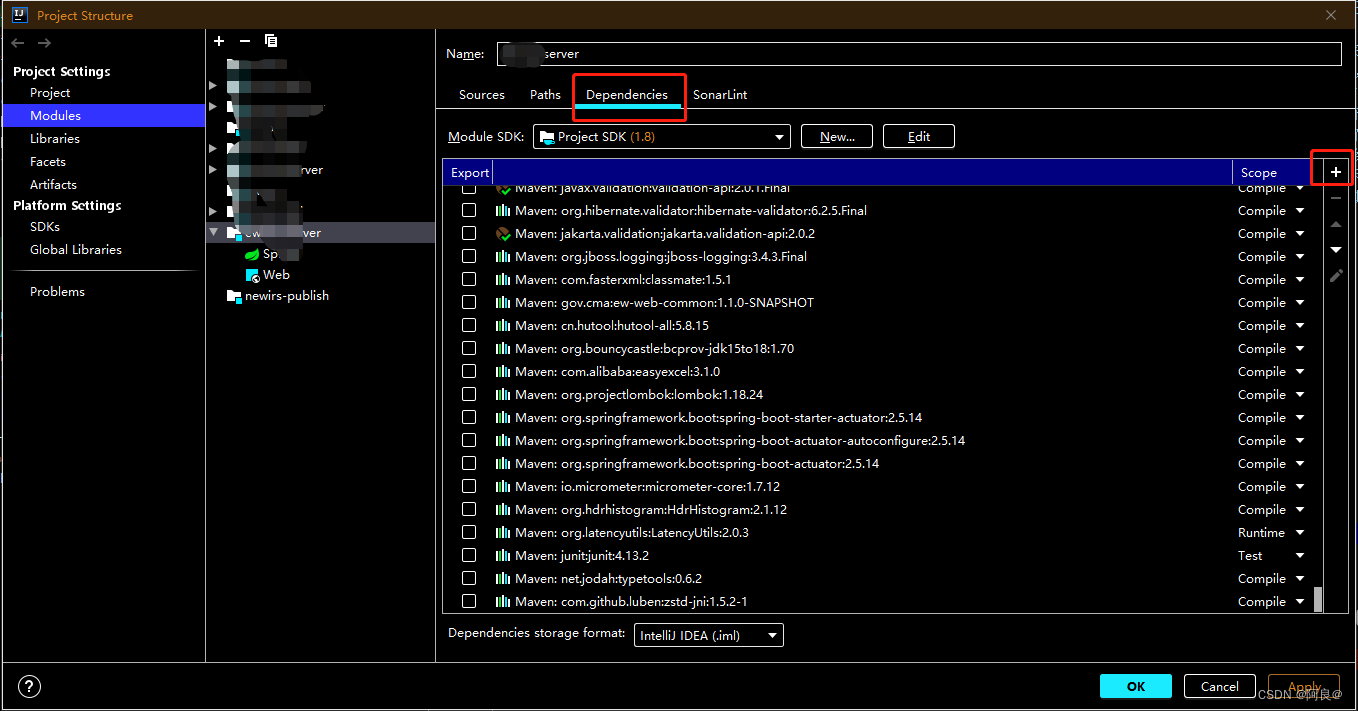Click the Edit SDK button
The height and width of the screenshot is (711, 1358).
pyautogui.click(x=919, y=137)
